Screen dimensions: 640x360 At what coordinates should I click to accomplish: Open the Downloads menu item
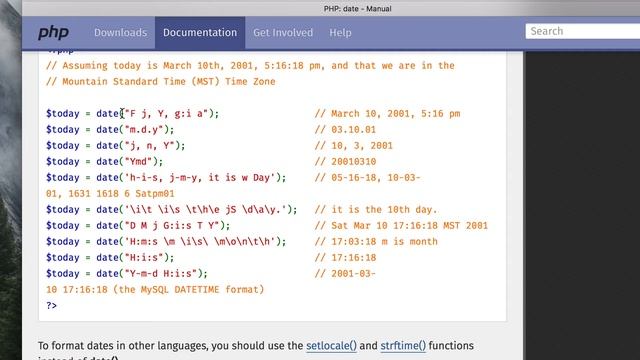pos(120,33)
